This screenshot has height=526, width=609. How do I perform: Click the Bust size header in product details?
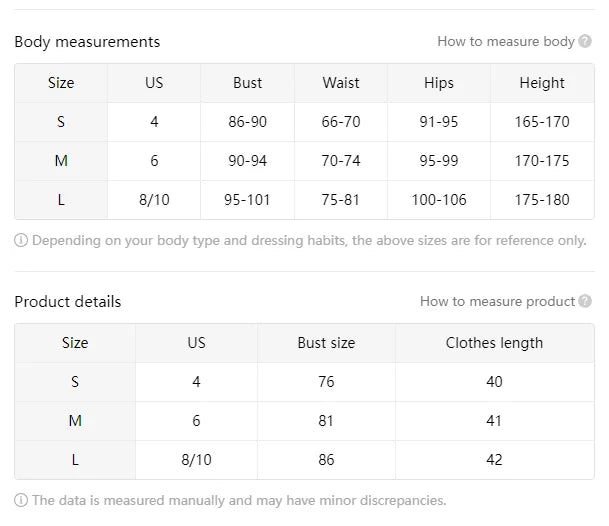pyautogui.click(x=326, y=343)
